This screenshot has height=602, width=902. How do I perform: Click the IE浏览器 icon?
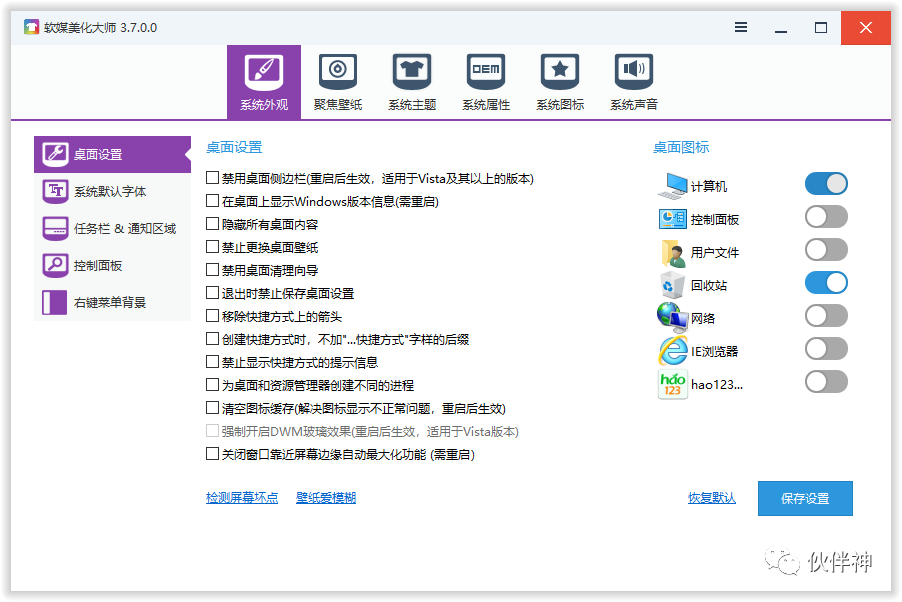click(x=673, y=350)
